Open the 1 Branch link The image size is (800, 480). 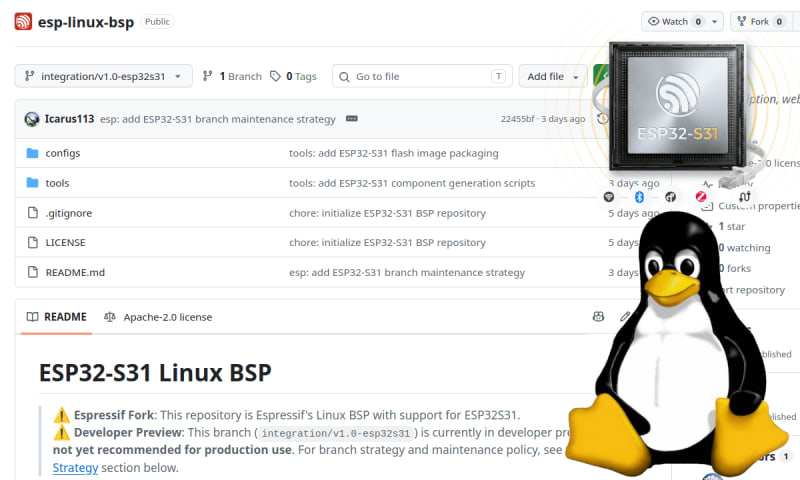[x=232, y=76]
